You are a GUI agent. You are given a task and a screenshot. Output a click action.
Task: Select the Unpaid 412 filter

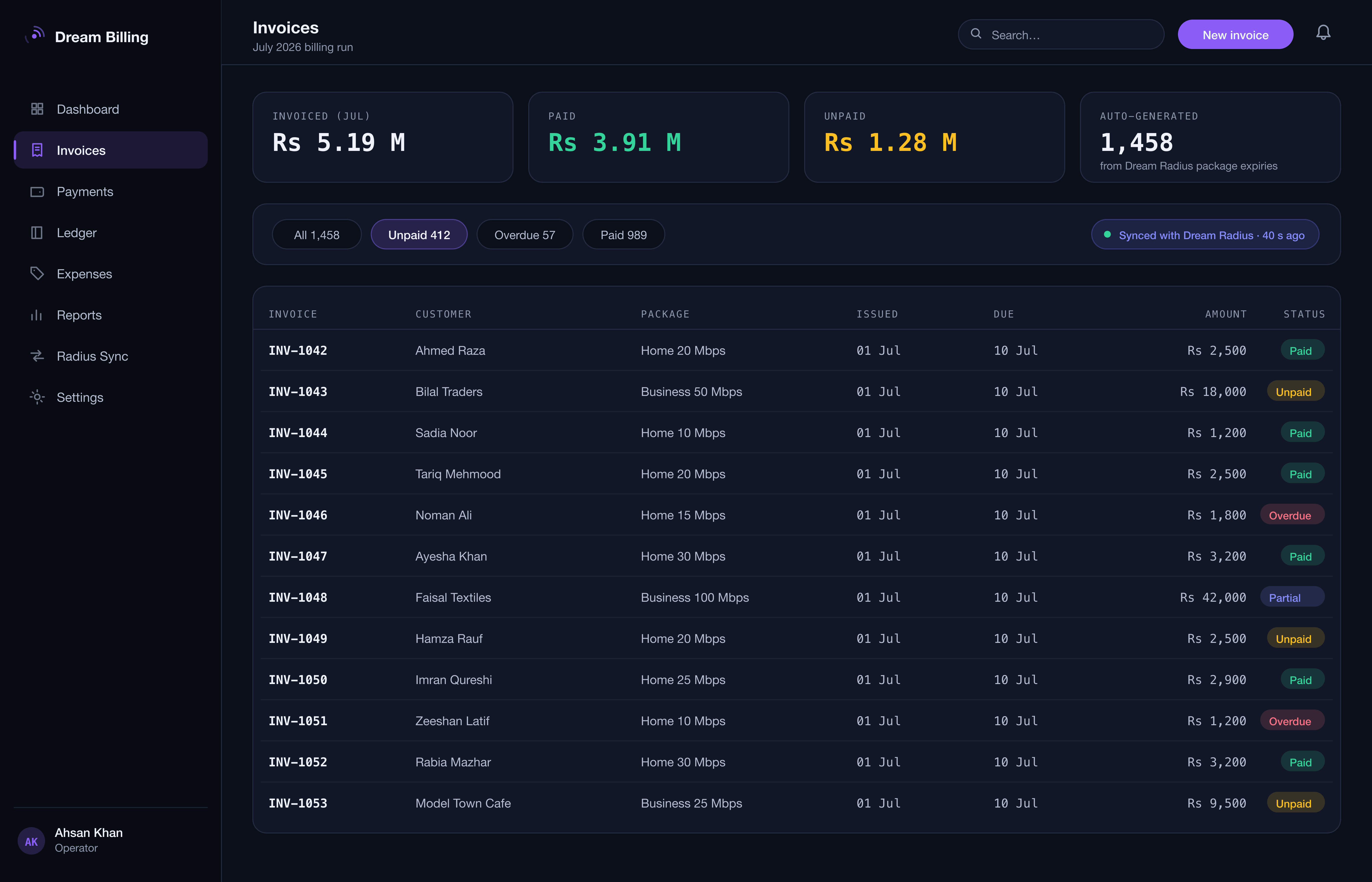point(419,235)
